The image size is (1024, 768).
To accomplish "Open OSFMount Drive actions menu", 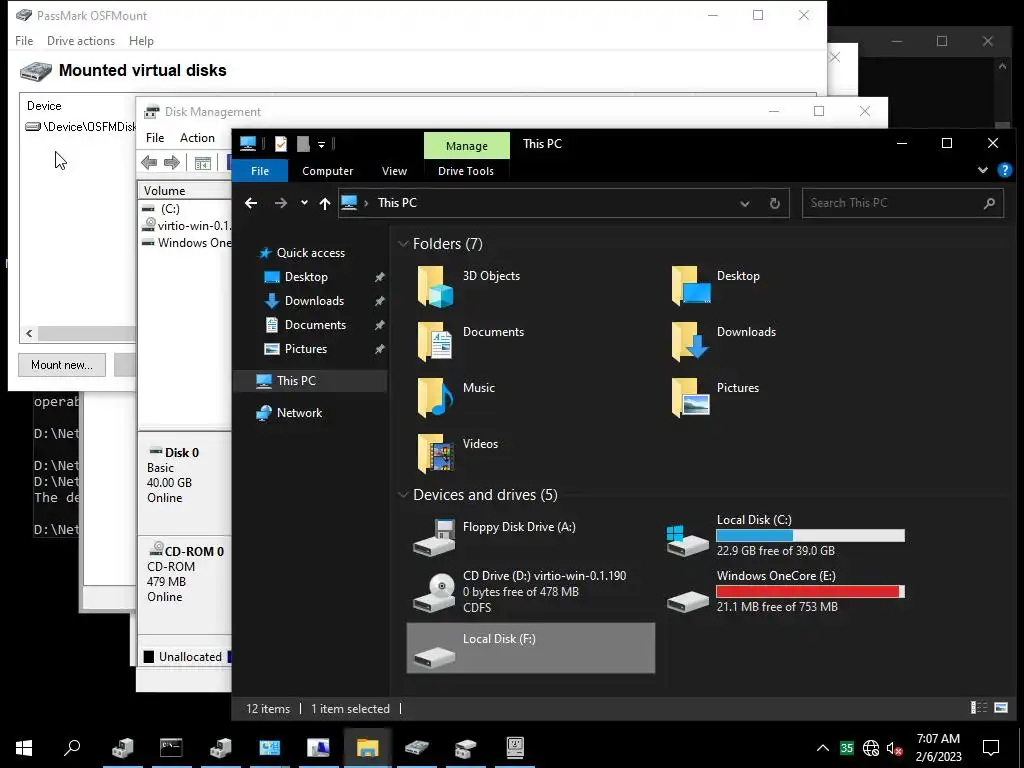I will coord(81,40).
